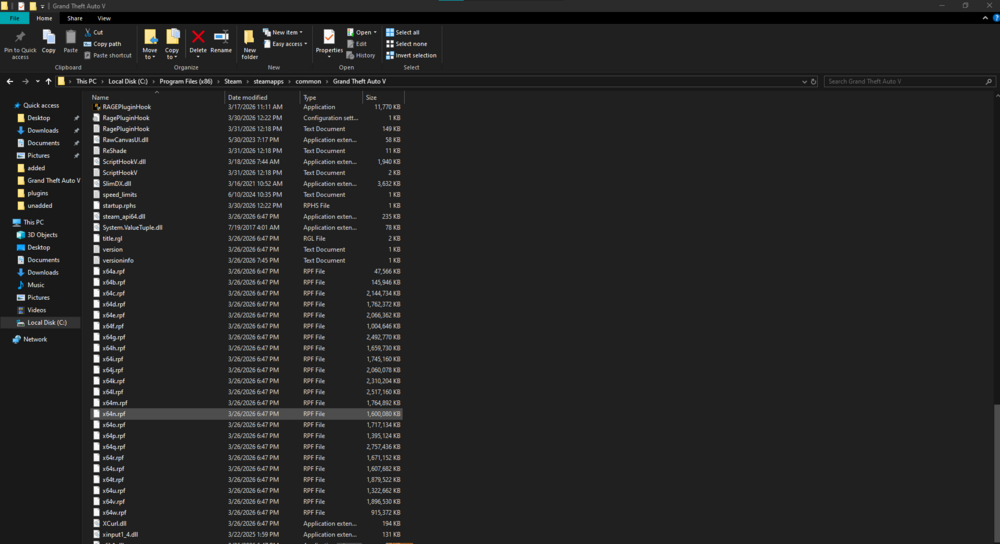
Task: Click History in the Open group
Action: (x=361, y=55)
